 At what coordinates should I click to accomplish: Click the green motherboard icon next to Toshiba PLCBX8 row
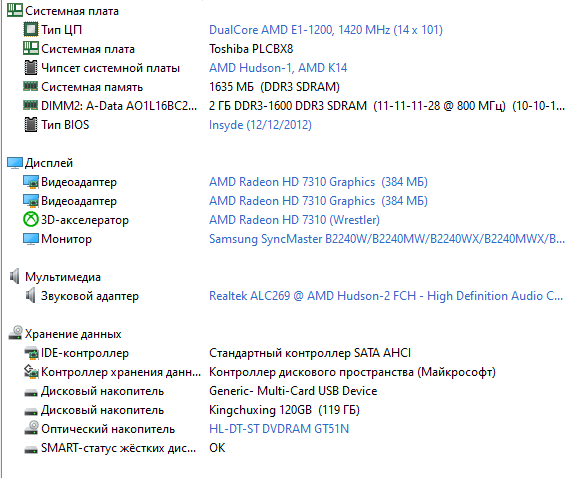tap(31, 49)
